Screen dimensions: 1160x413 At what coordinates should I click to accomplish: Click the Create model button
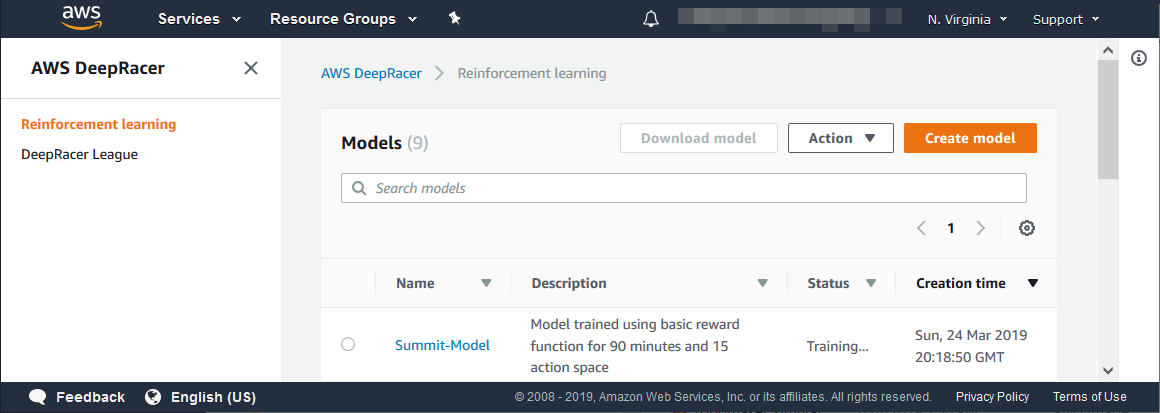pos(969,138)
